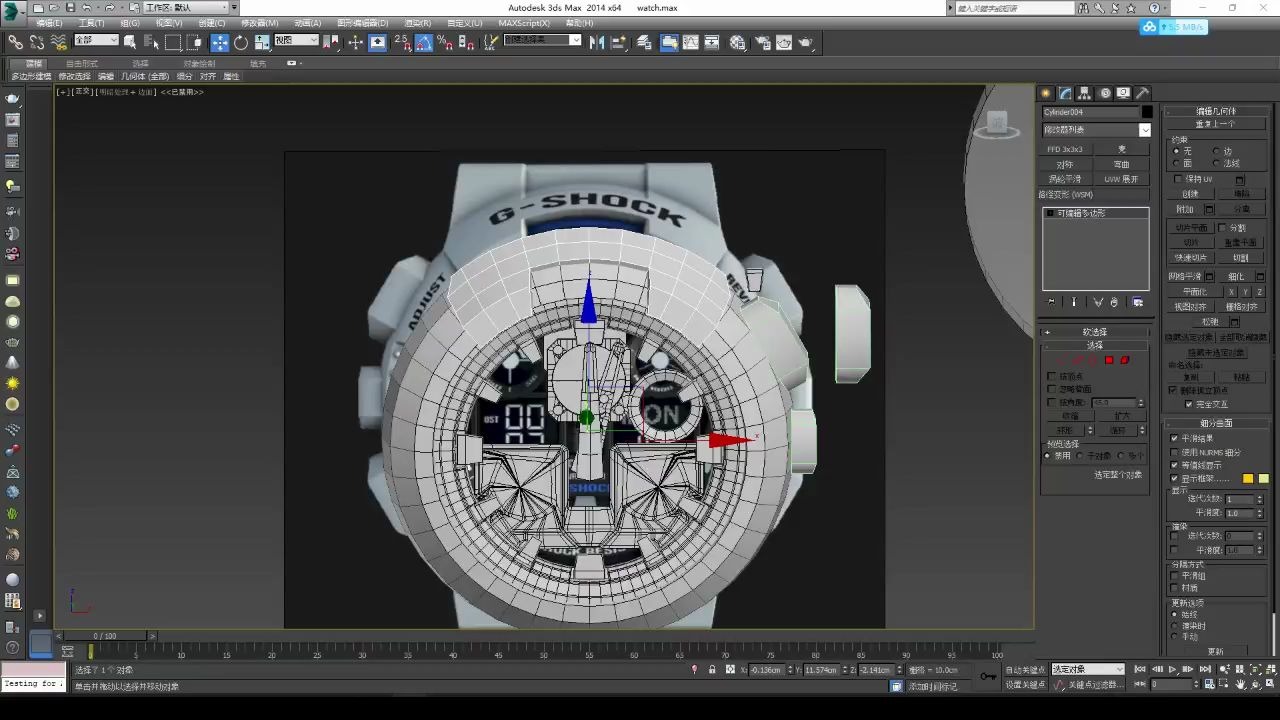The image size is (1280, 720).
Task: Click the Select and Link chain icon
Action: (x=16, y=42)
